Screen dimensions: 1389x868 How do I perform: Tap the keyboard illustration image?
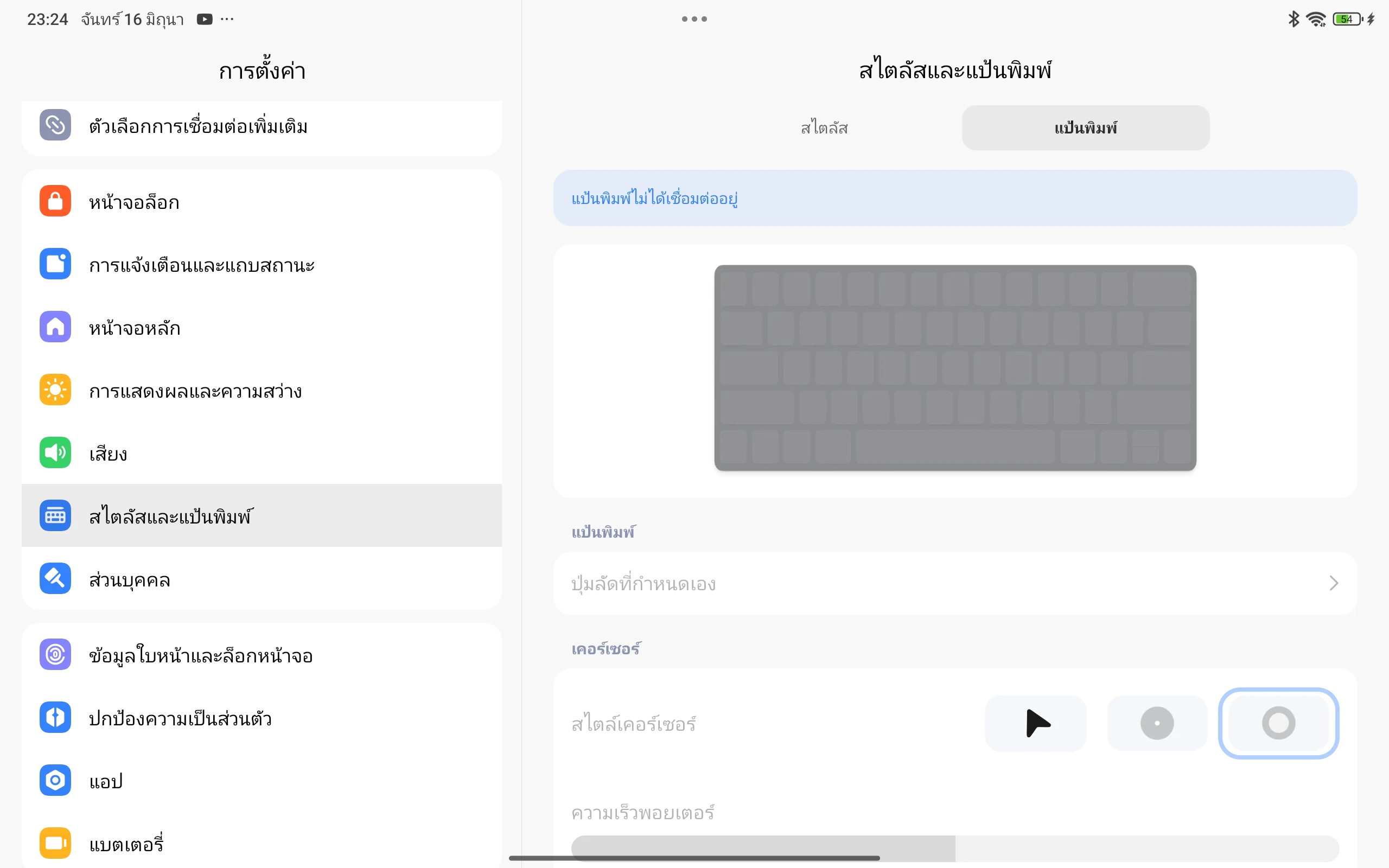[955, 368]
